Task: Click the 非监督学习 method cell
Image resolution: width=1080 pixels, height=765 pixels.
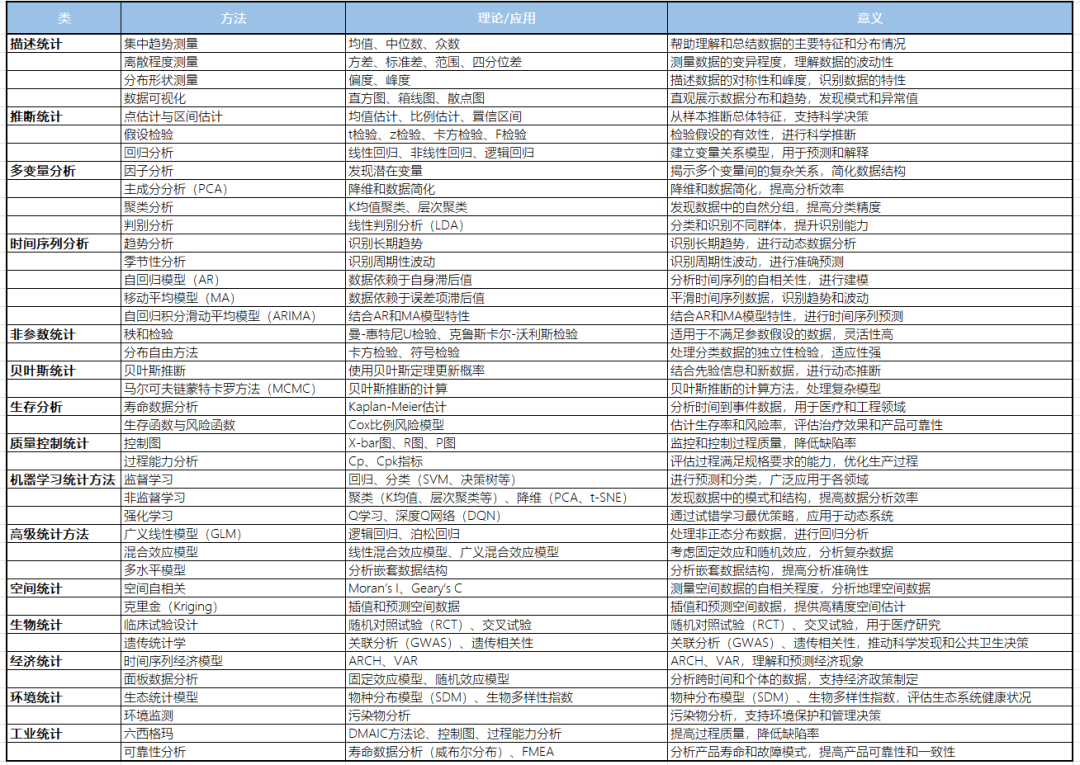Action: [x=233, y=498]
